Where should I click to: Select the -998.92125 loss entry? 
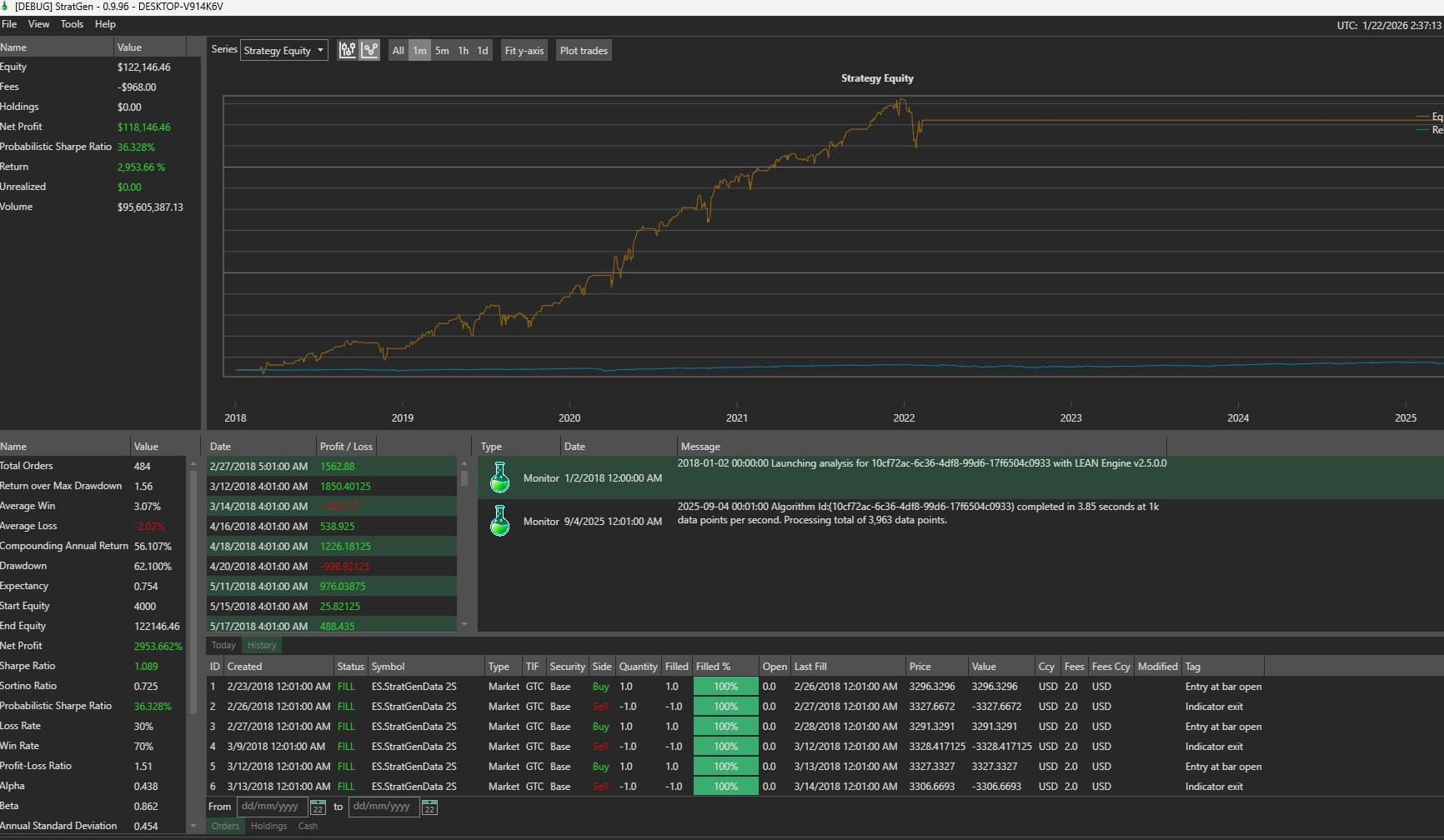pyautogui.click(x=344, y=567)
